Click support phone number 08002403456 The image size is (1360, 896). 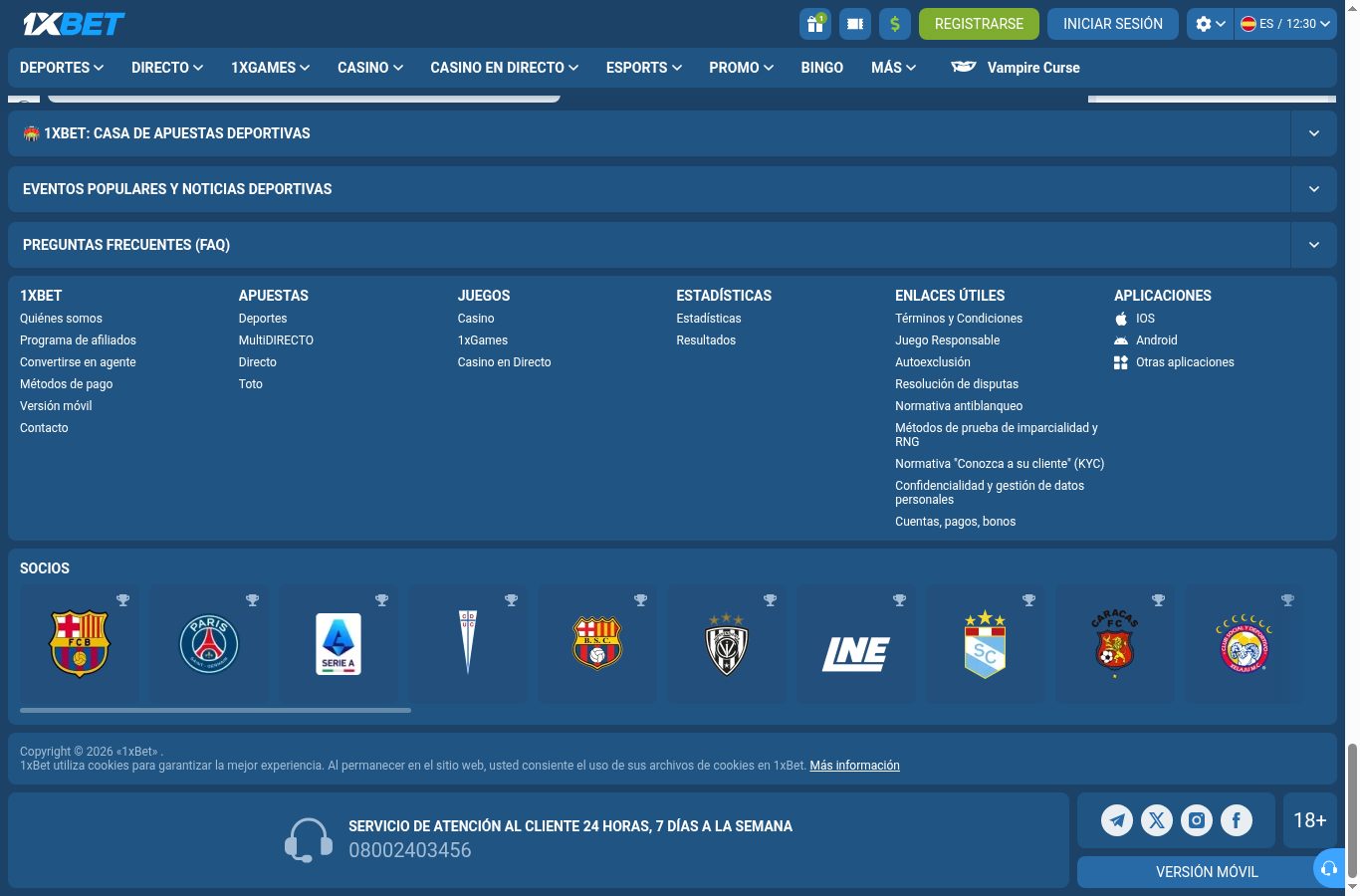coord(410,850)
